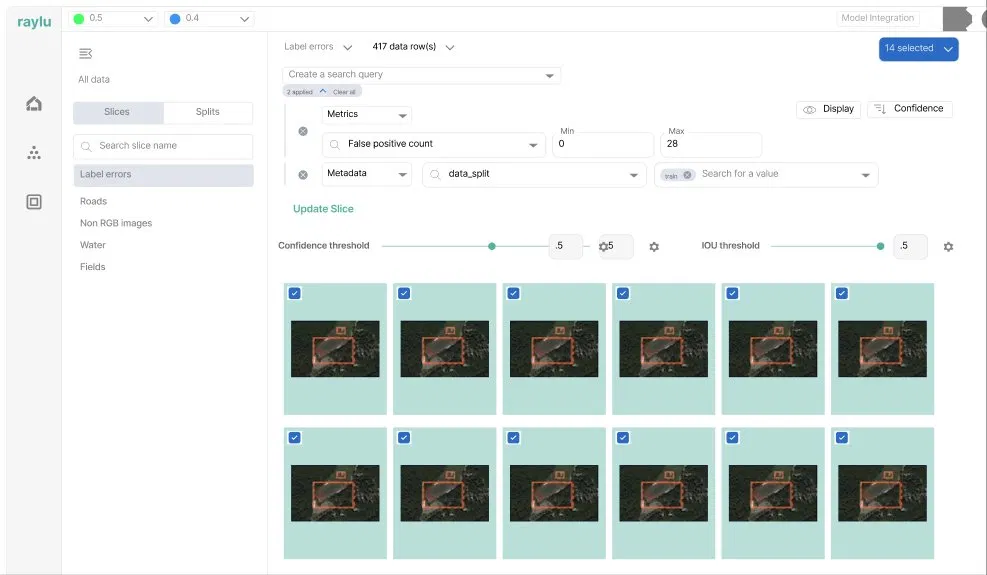Toggle checkbox on first image in top row
The height and width of the screenshot is (575, 987).
tap(295, 293)
